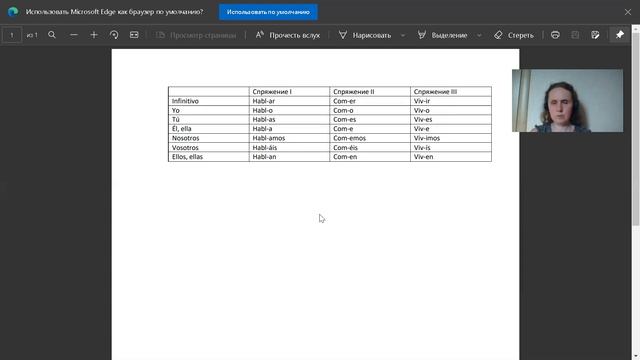The image size is (640, 360).
Task: Expand the Нарисовать dropdown arrow
Action: click(x=403, y=36)
